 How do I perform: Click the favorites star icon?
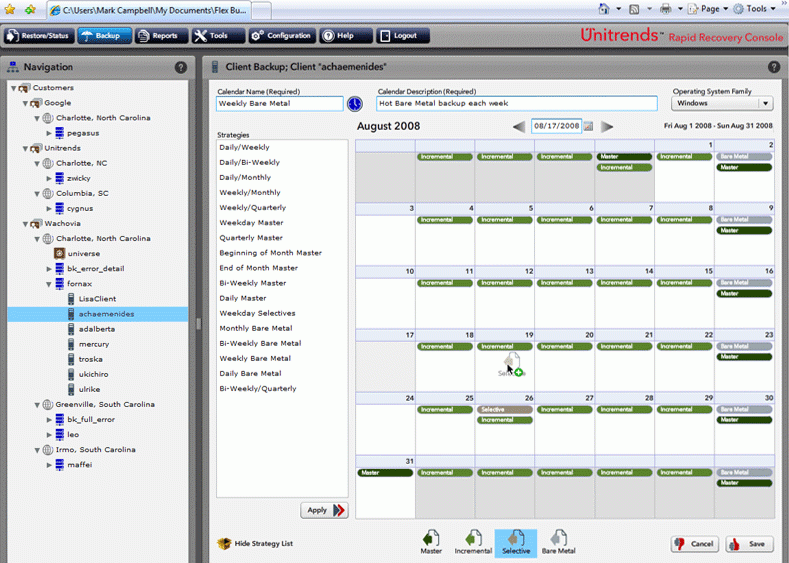click(x=10, y=9)
